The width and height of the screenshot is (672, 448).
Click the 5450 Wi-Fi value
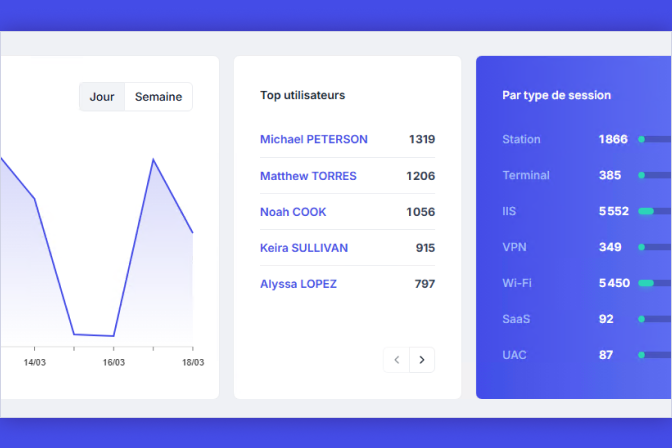click(x=614, y=283)
